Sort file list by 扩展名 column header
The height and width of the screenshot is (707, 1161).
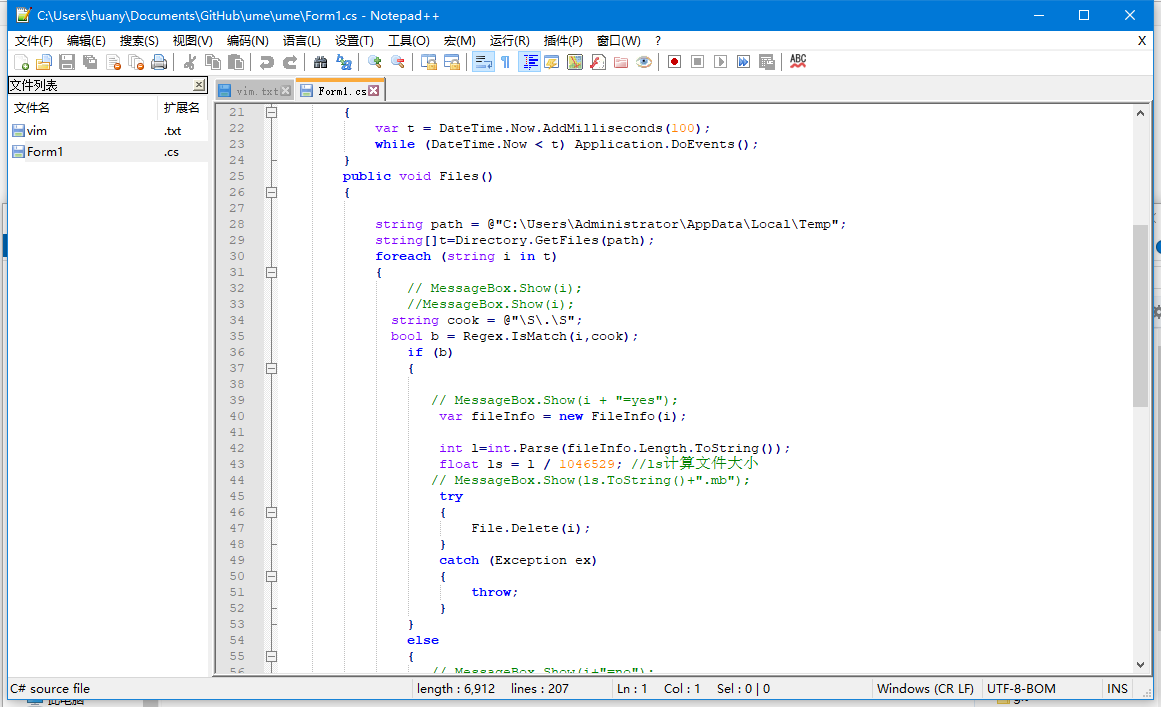[x=182, y=108]
